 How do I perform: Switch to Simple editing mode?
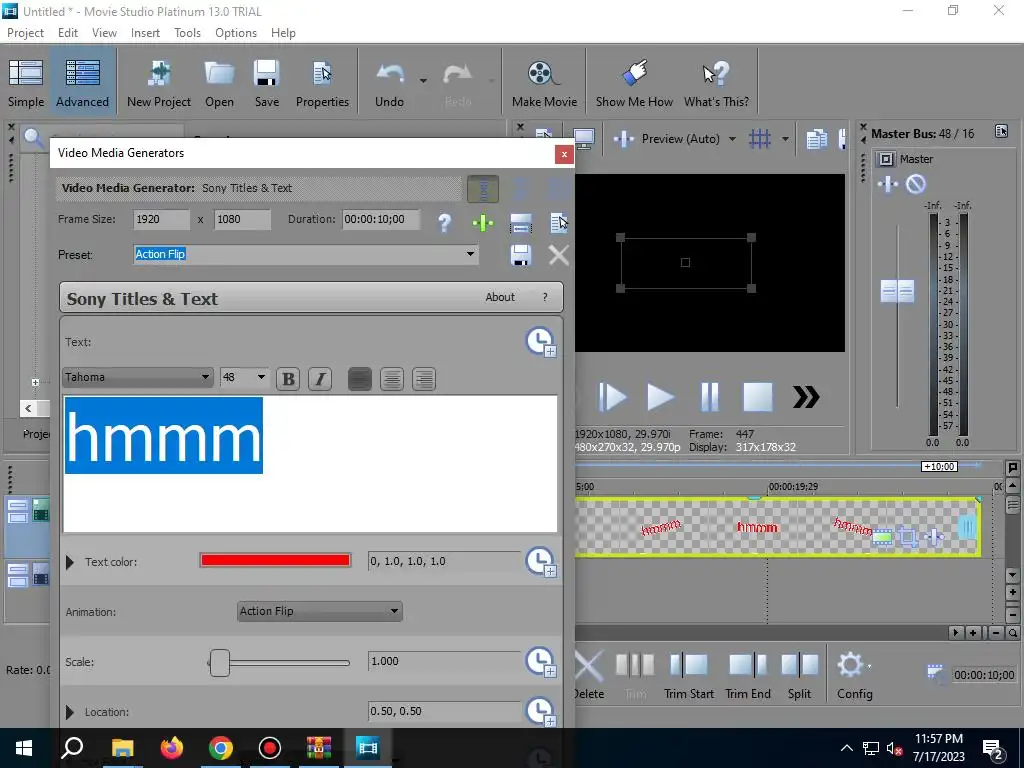(26, 84)
